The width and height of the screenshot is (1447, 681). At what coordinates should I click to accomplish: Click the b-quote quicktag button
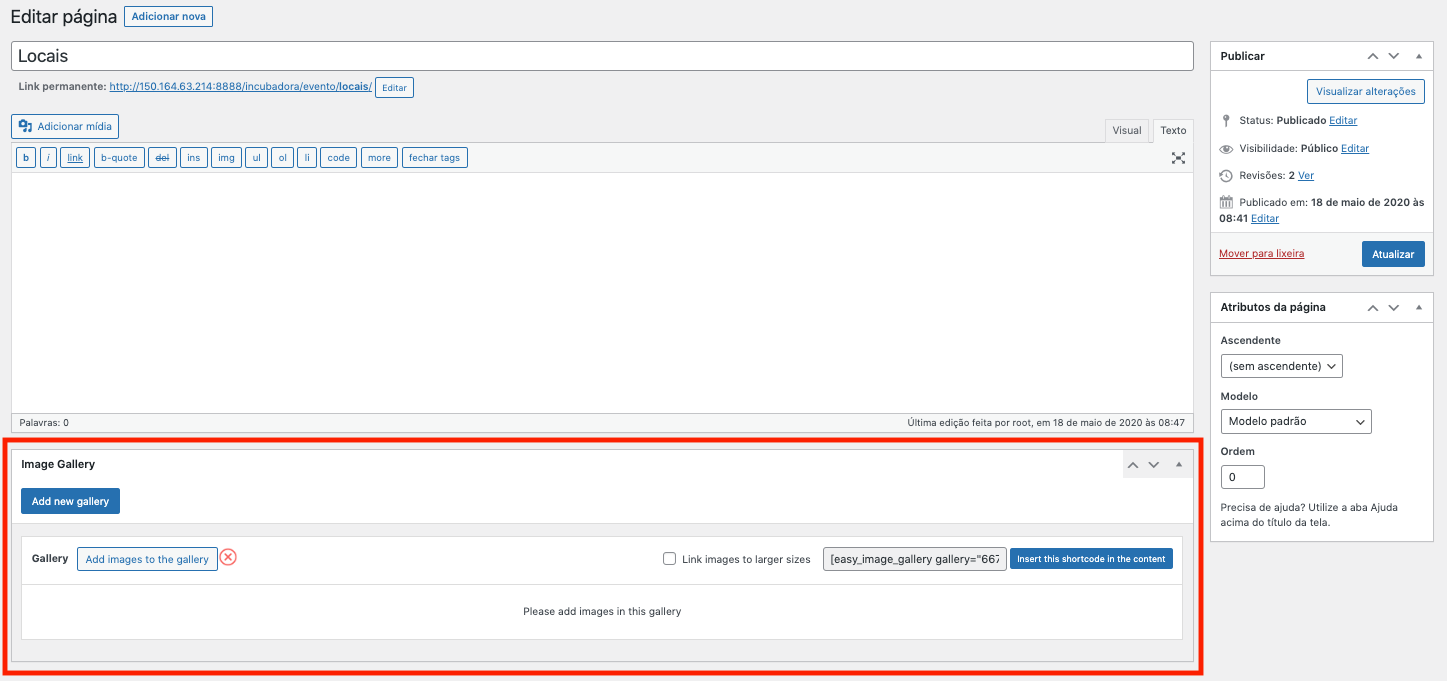pos(118,158)
